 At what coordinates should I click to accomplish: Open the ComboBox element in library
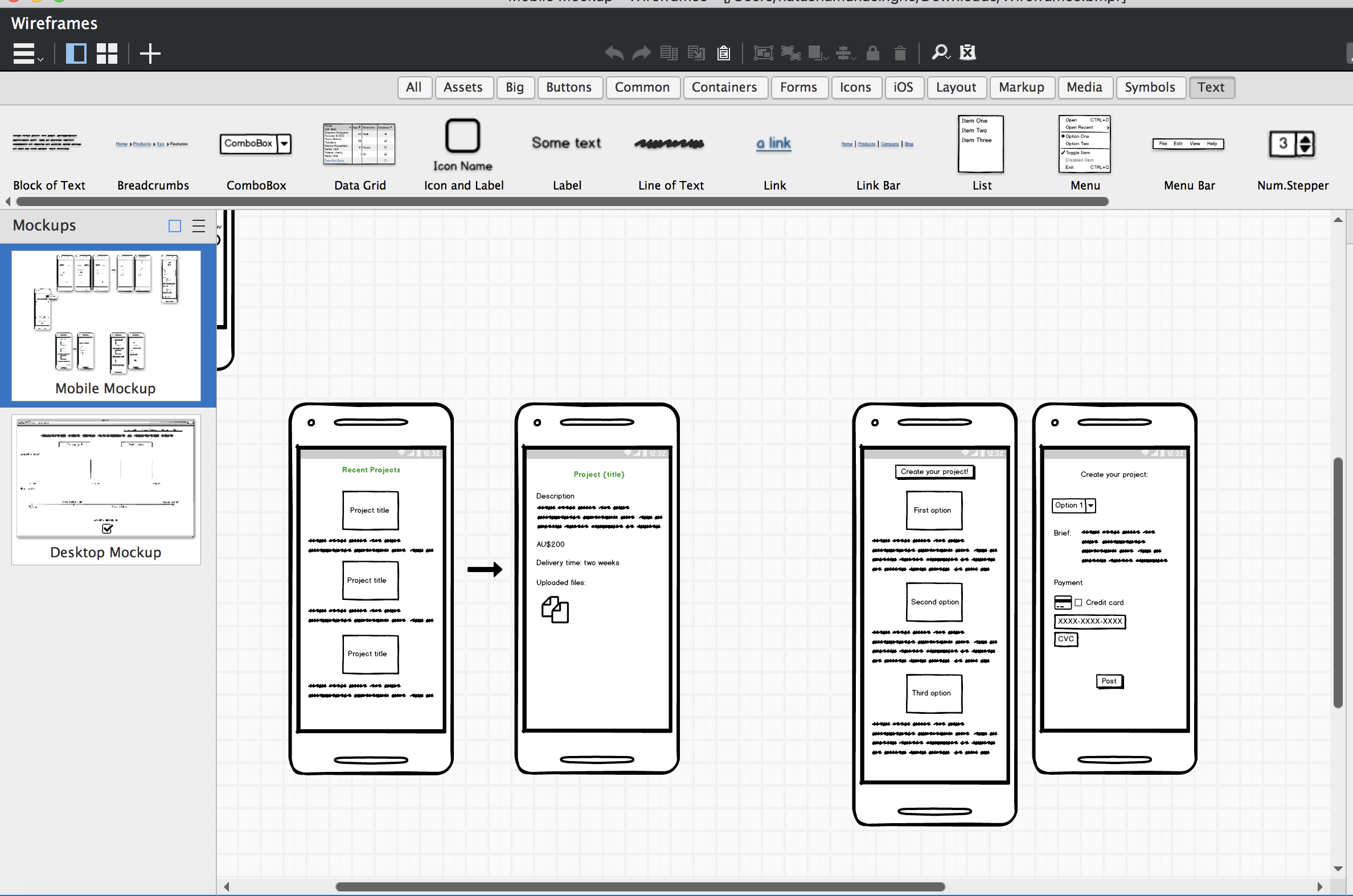pos(256,143)
